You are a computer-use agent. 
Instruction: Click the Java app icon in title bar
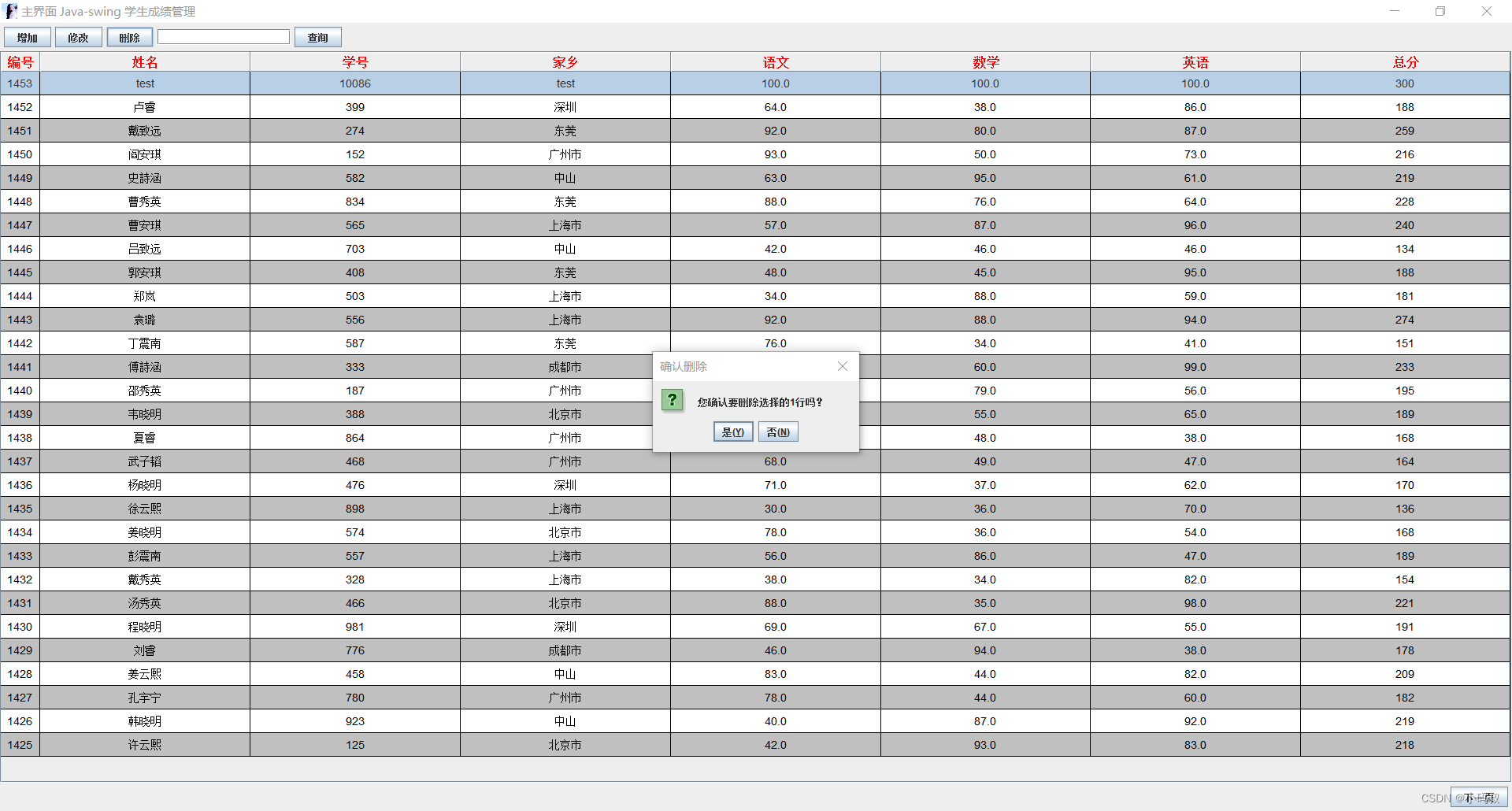(11, 11)
